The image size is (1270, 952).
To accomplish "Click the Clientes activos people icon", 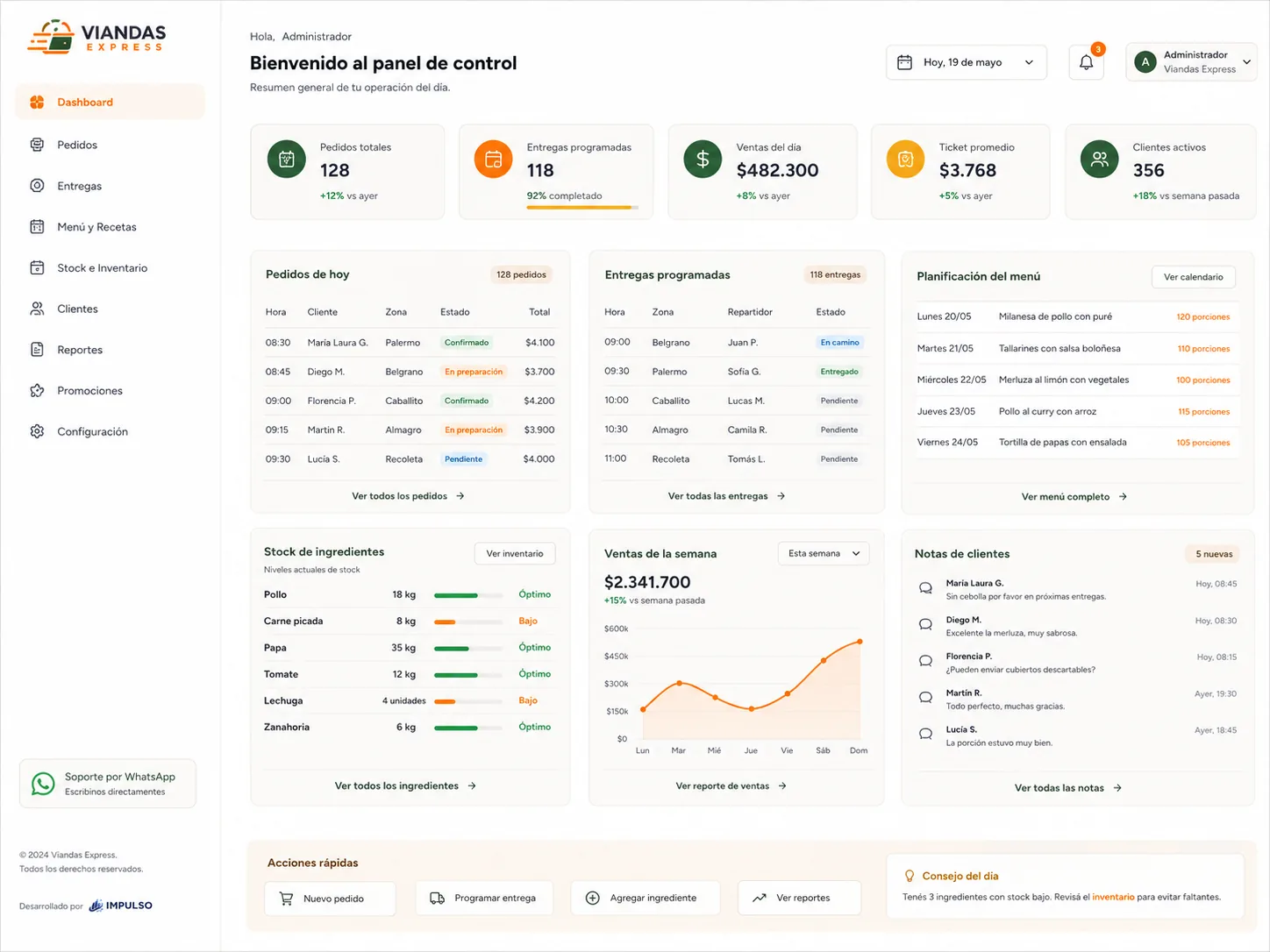I will click(x=1099, y=160).
